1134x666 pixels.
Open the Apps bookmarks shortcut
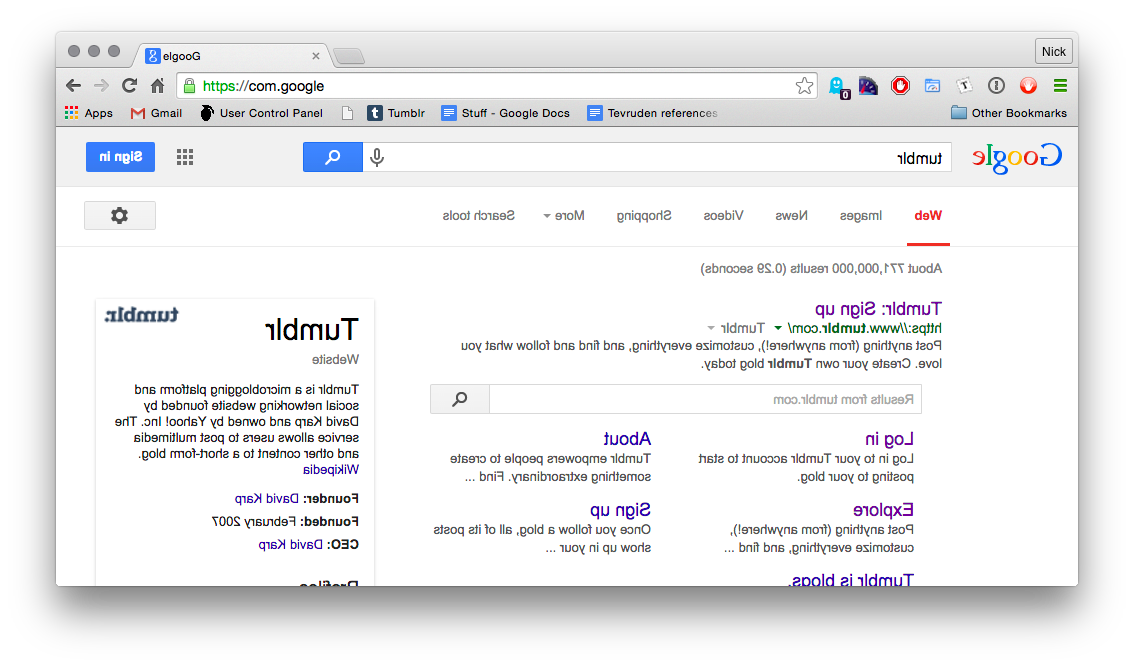click(x=89, y=113)
